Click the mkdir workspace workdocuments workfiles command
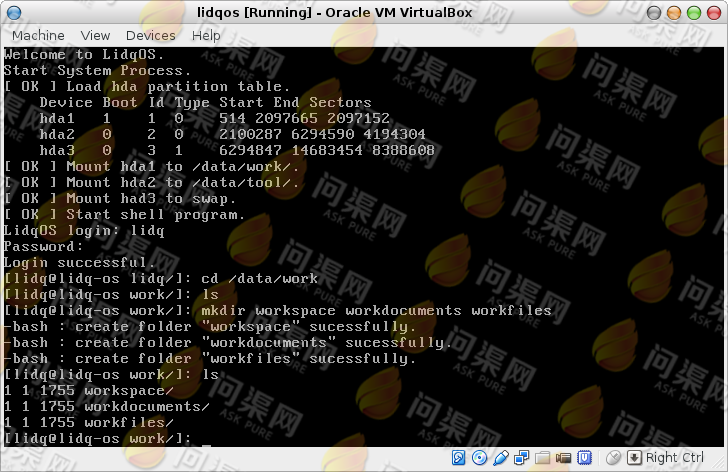Screen dimensions: 728x472 (376, 310)
